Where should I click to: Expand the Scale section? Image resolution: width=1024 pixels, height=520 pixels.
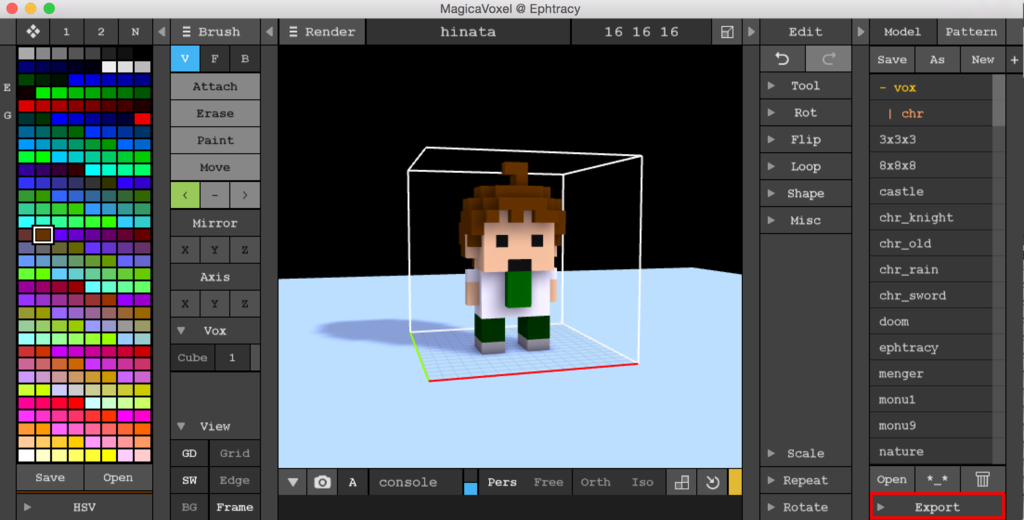click(x=805, y=453)
